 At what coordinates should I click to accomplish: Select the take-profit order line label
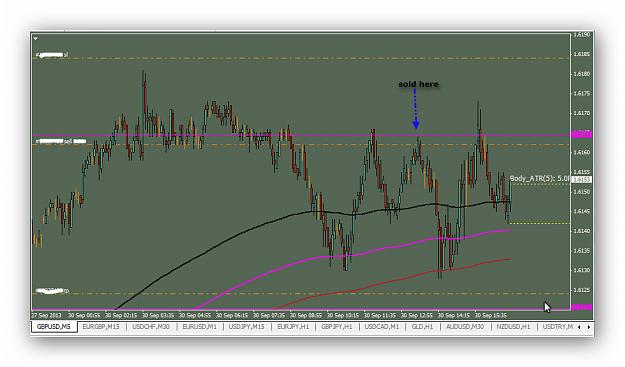[52, 290]
